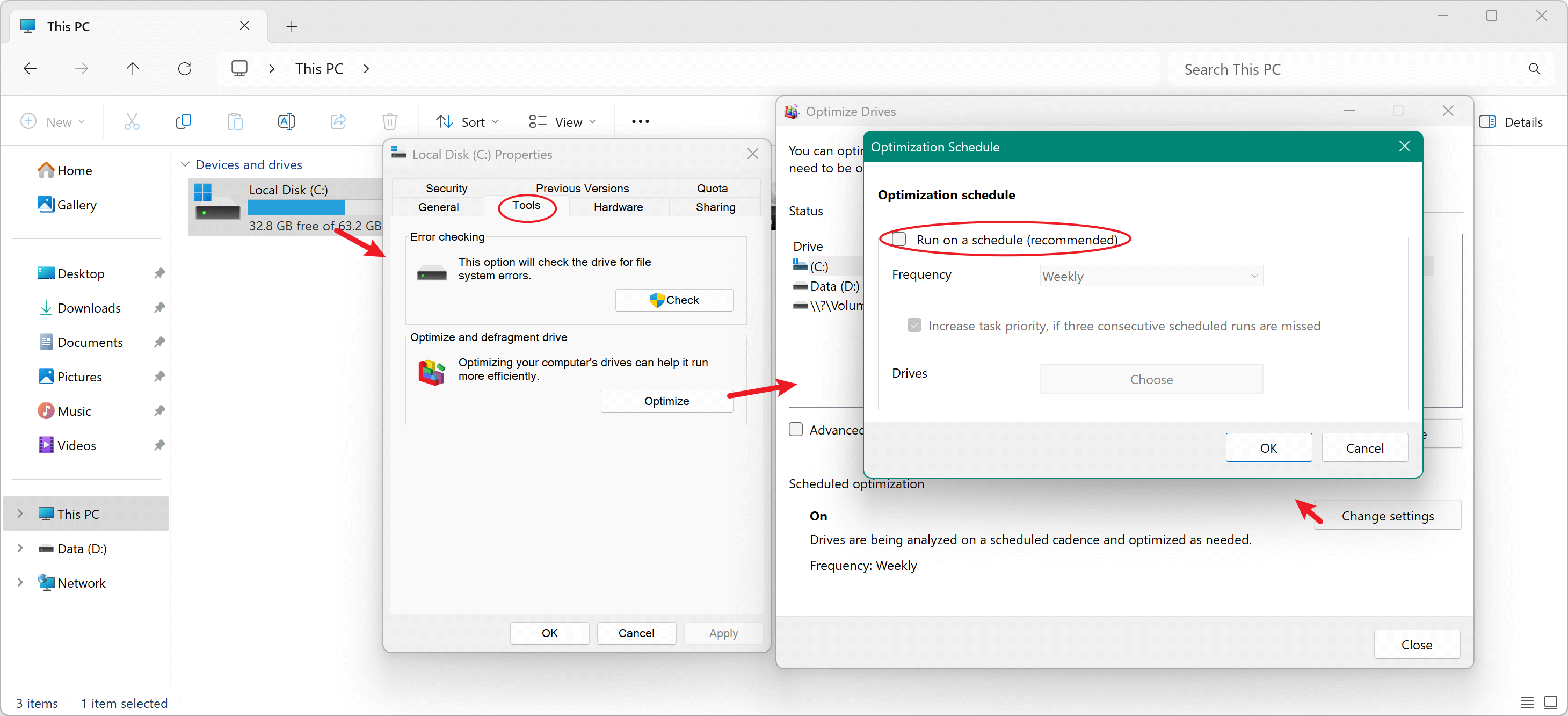Toggle the Advanced View checkbox
Image resolution: width=1568 pixels, height=716 pixels.
[x=796, y=430]
